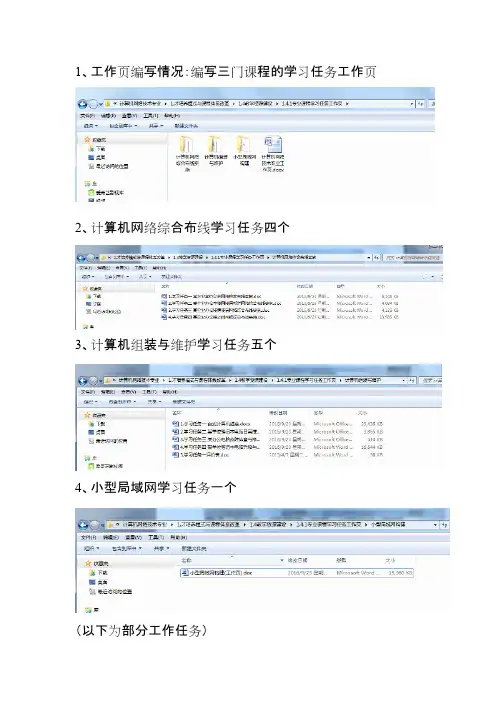The width and height of the screenshot is (496, 702).
Task: Open 帮助(H) menu in the 小型局域网构建 window
Action: coord(178,537)
